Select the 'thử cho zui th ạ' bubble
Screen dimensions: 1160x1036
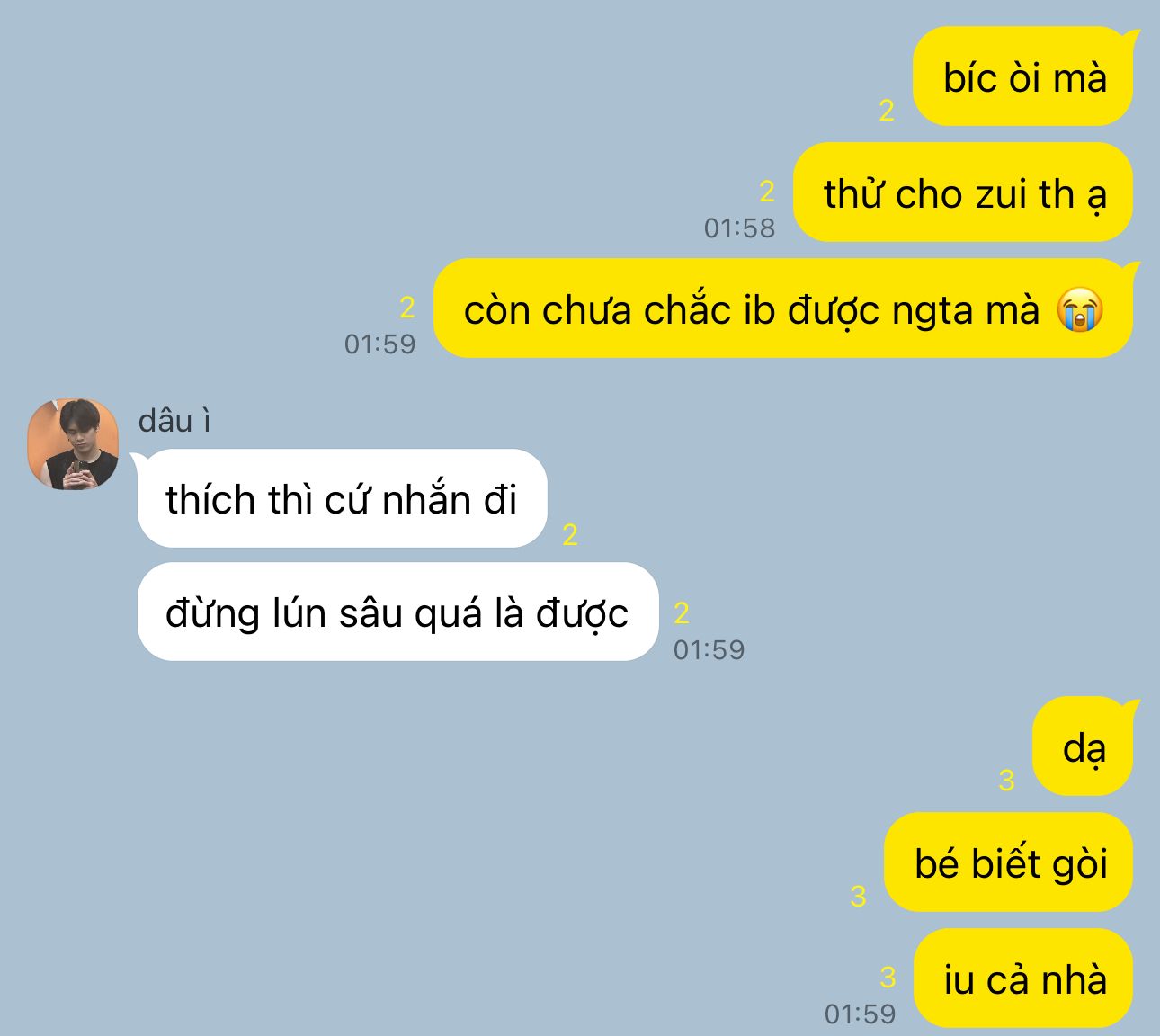(963, 192)
